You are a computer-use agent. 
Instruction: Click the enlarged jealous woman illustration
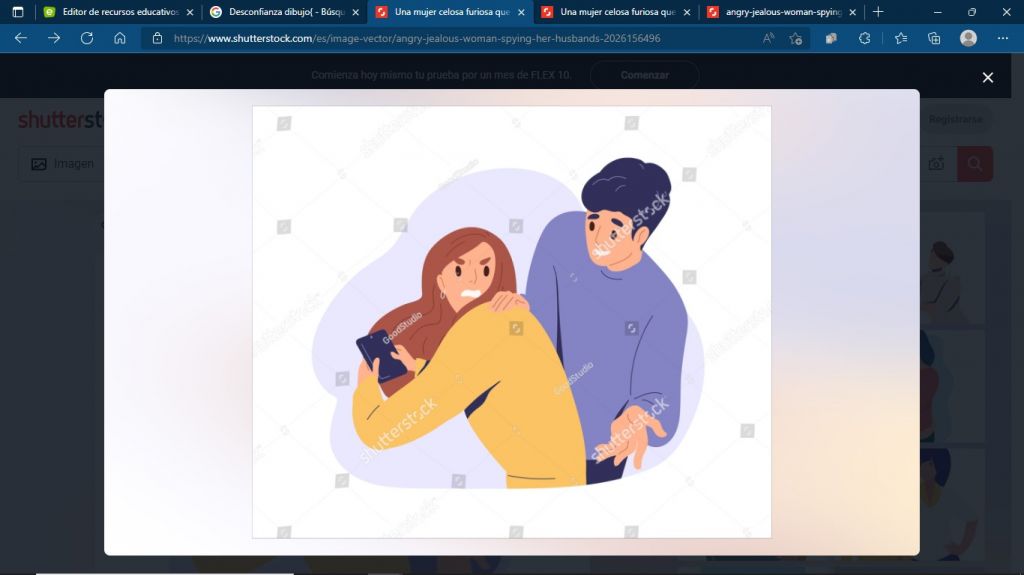pos(511,322)
